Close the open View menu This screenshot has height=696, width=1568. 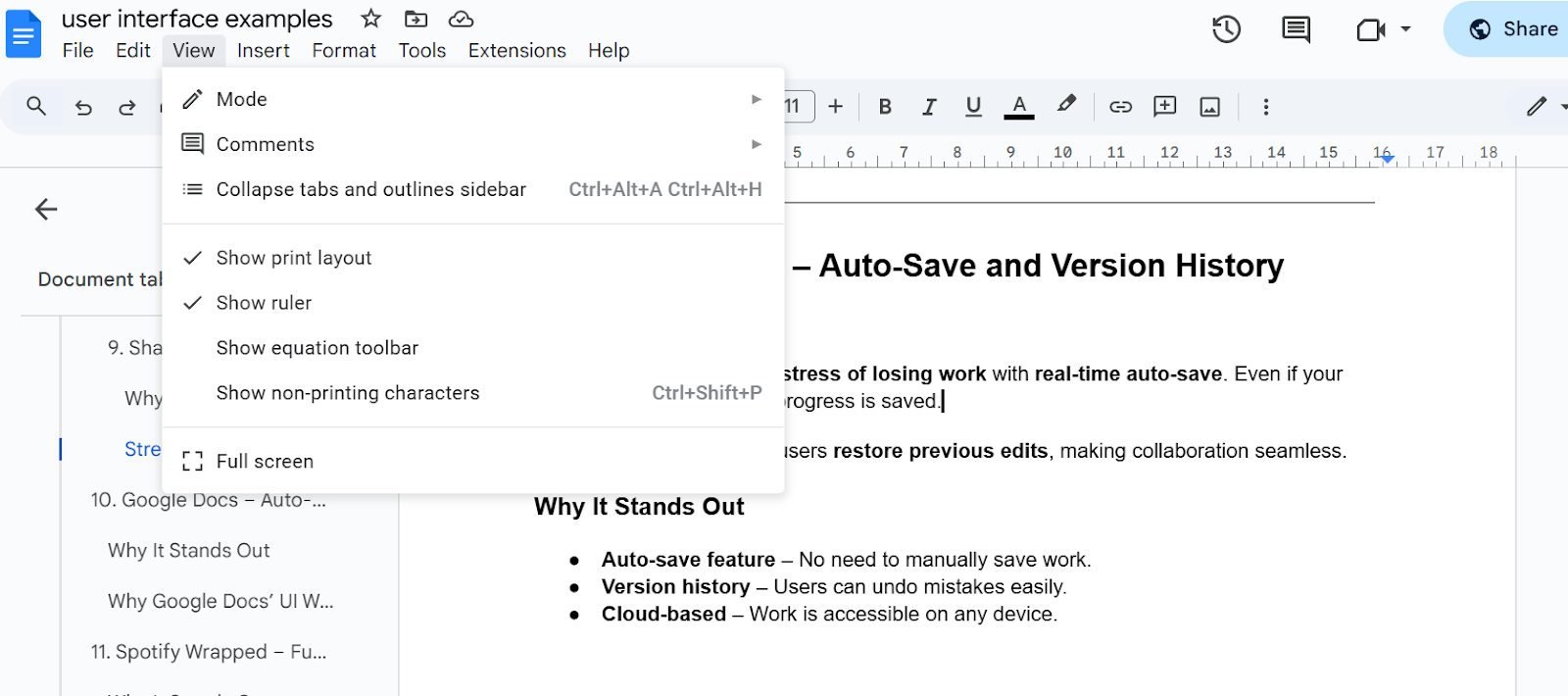(194, 50)
